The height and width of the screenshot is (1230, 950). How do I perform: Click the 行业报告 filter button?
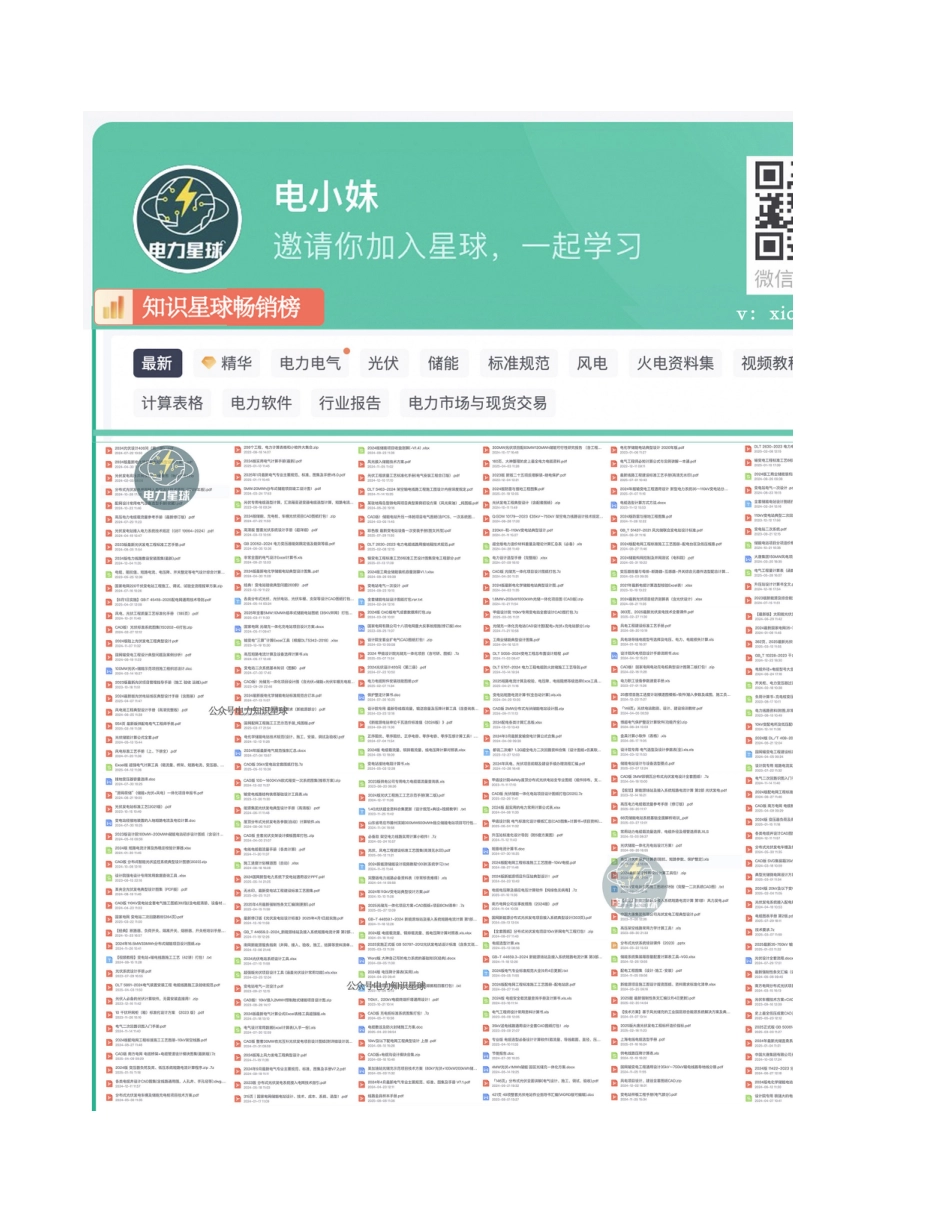pos(349,403)
